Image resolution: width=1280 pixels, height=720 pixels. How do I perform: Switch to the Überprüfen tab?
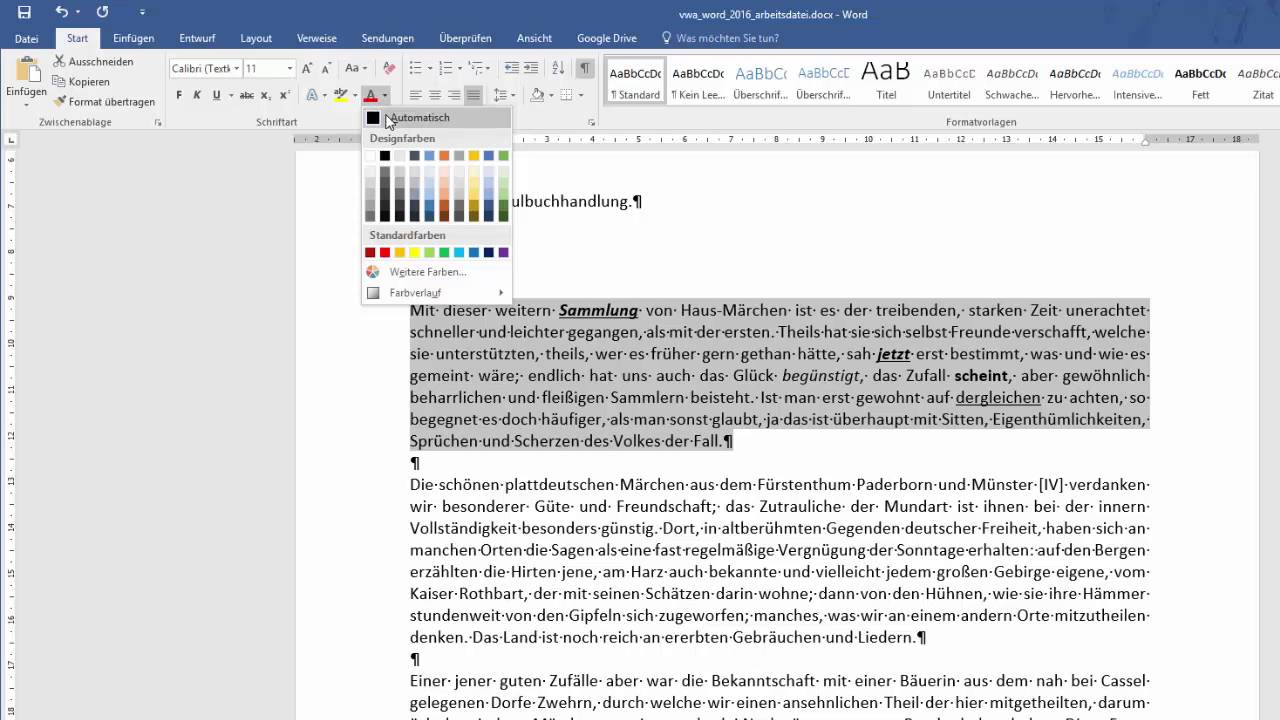[x=465, y=38]
